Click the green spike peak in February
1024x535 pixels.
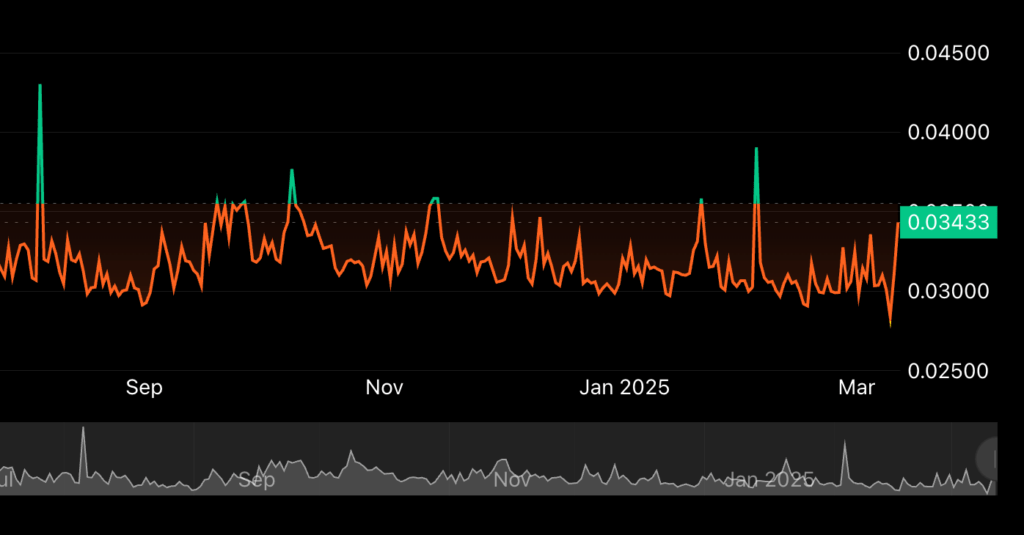pyautogui.click(x=756, y=149)
